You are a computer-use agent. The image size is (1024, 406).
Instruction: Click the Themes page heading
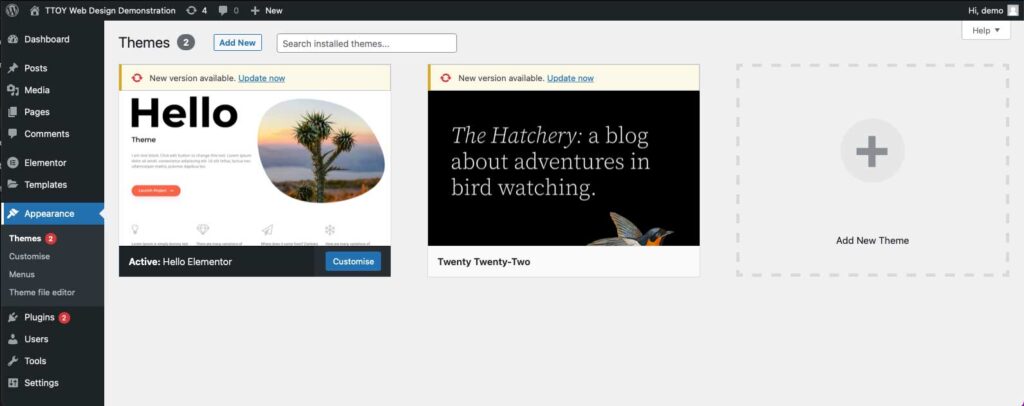point(144,42)
